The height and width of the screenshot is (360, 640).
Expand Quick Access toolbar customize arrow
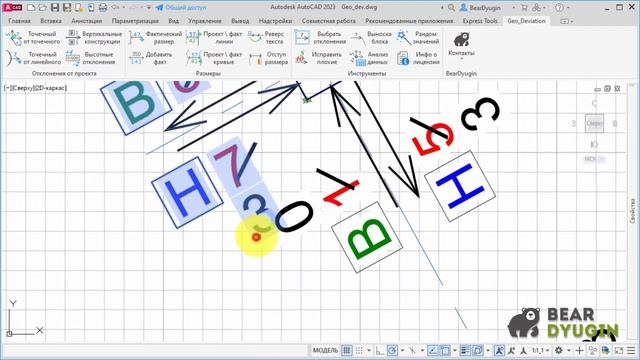[149, 8]
